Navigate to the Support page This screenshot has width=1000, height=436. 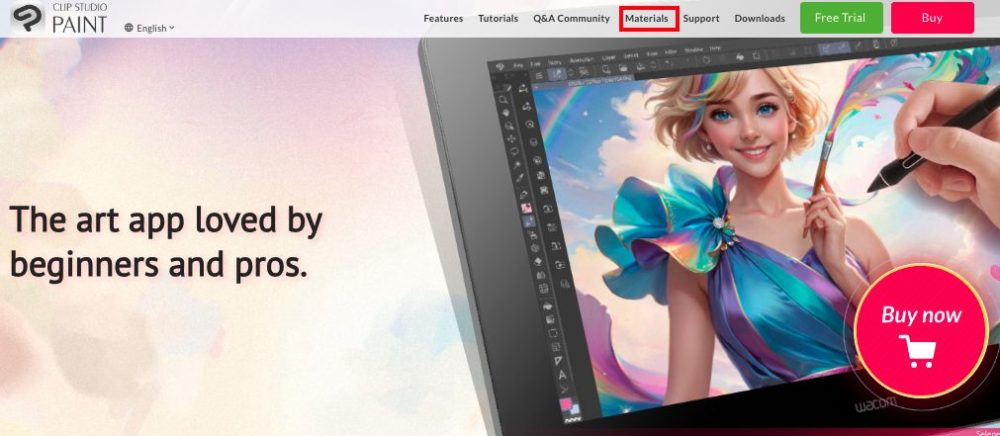[701, 18]
